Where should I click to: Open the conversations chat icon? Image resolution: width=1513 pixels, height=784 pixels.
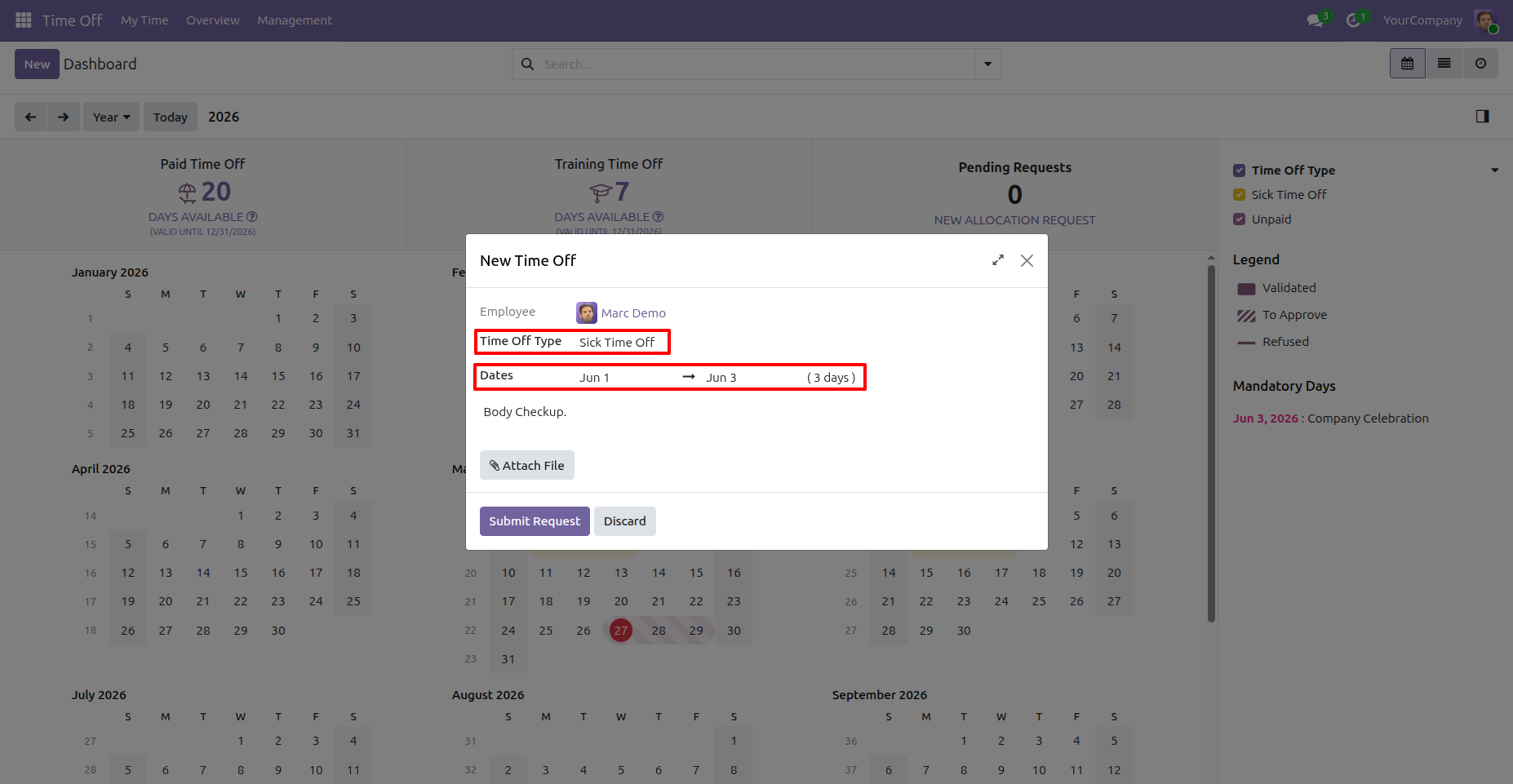(1315, 20)
